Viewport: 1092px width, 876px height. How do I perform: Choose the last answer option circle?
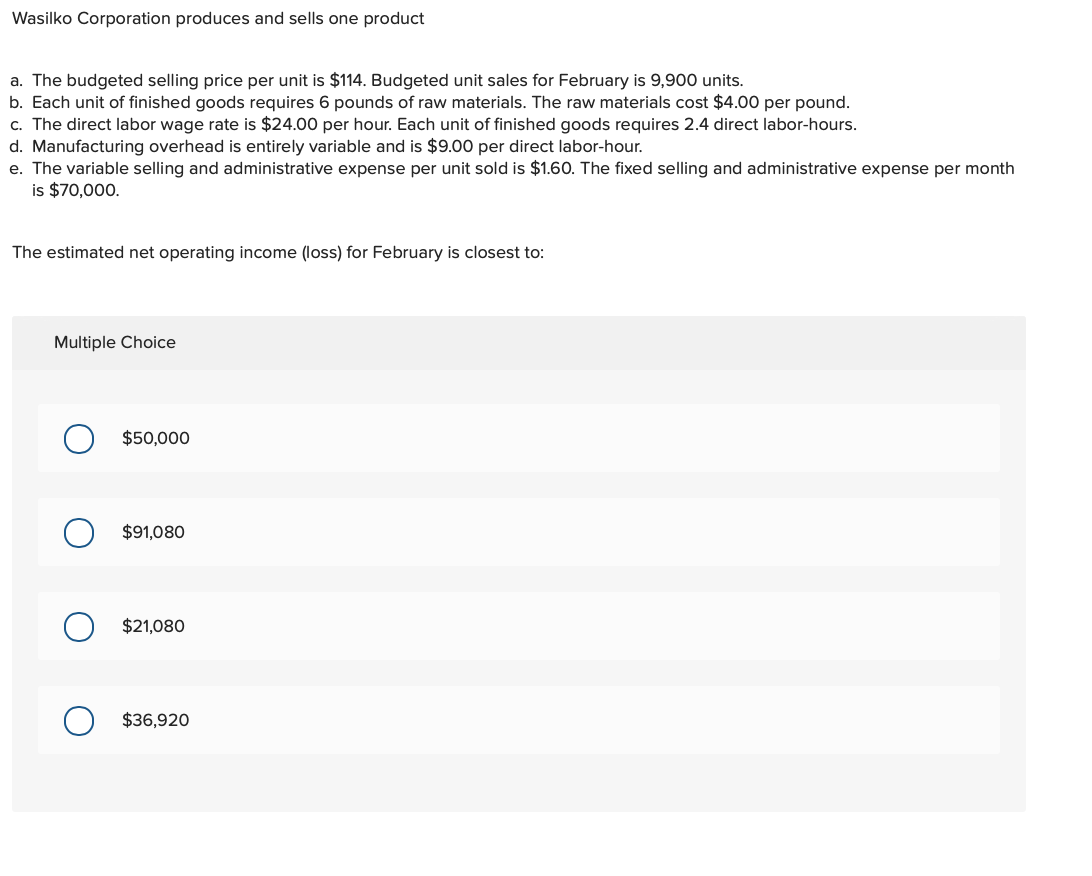coord(79,720)
